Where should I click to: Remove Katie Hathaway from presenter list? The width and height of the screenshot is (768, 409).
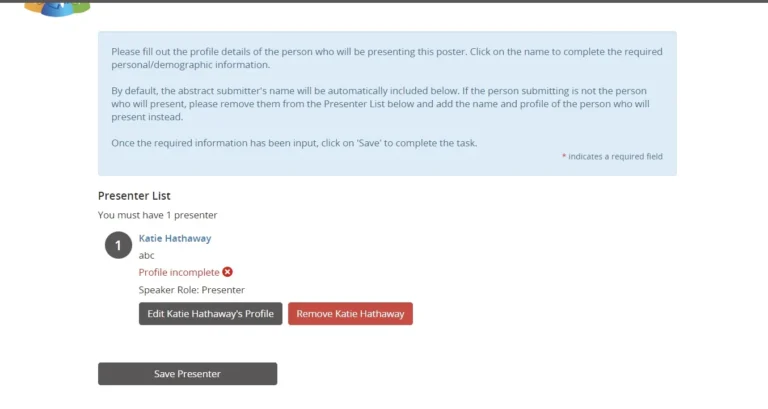pyautogui.click(x=350, y=314)
